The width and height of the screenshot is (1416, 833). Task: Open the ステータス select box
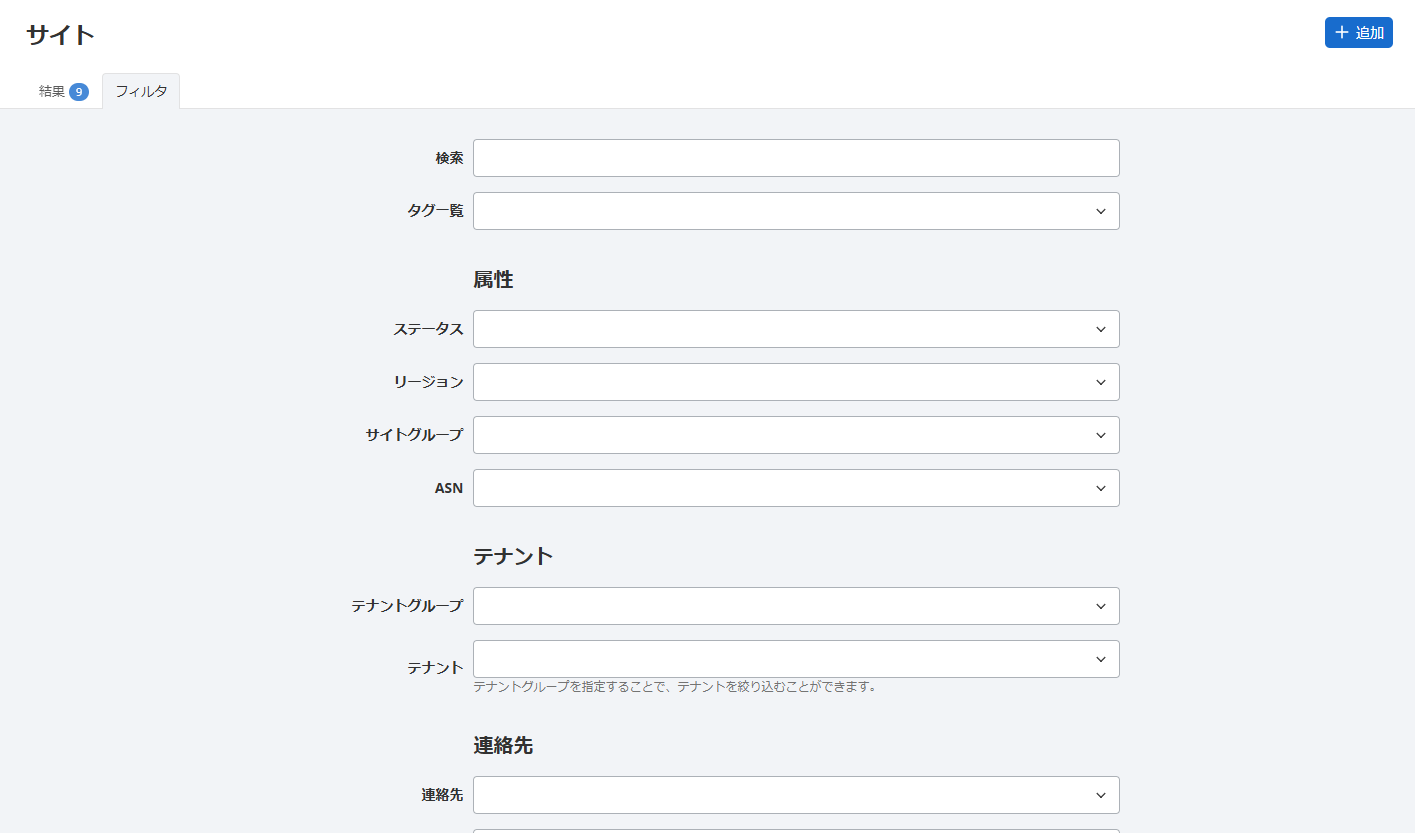795,329
